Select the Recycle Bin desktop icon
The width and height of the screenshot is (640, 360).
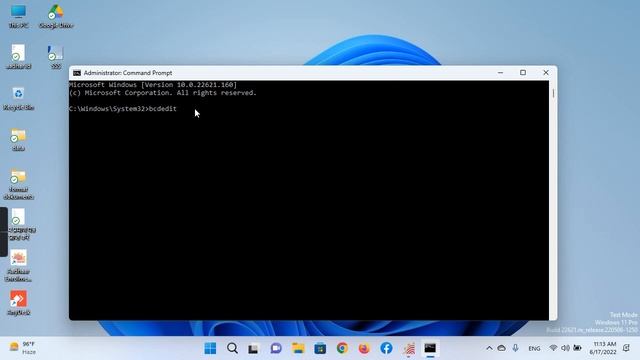coord(18,98)
